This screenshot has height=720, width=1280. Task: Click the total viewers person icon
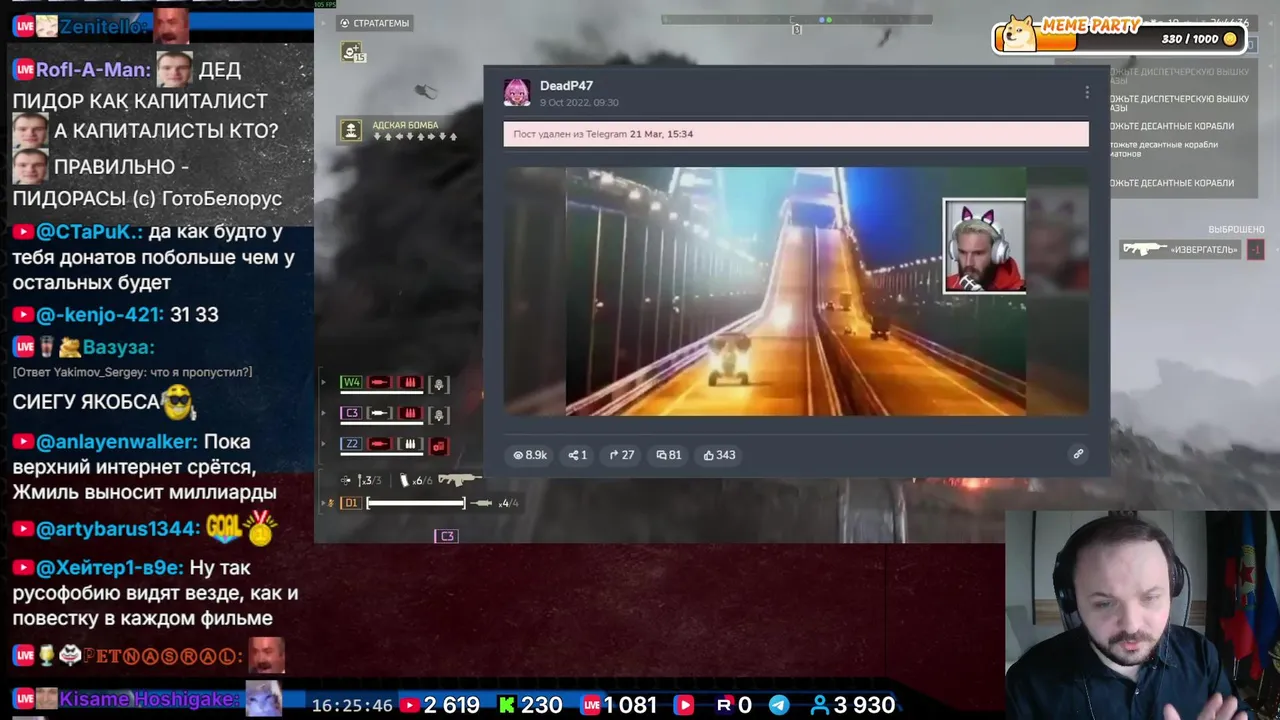[x=820, y=705]
